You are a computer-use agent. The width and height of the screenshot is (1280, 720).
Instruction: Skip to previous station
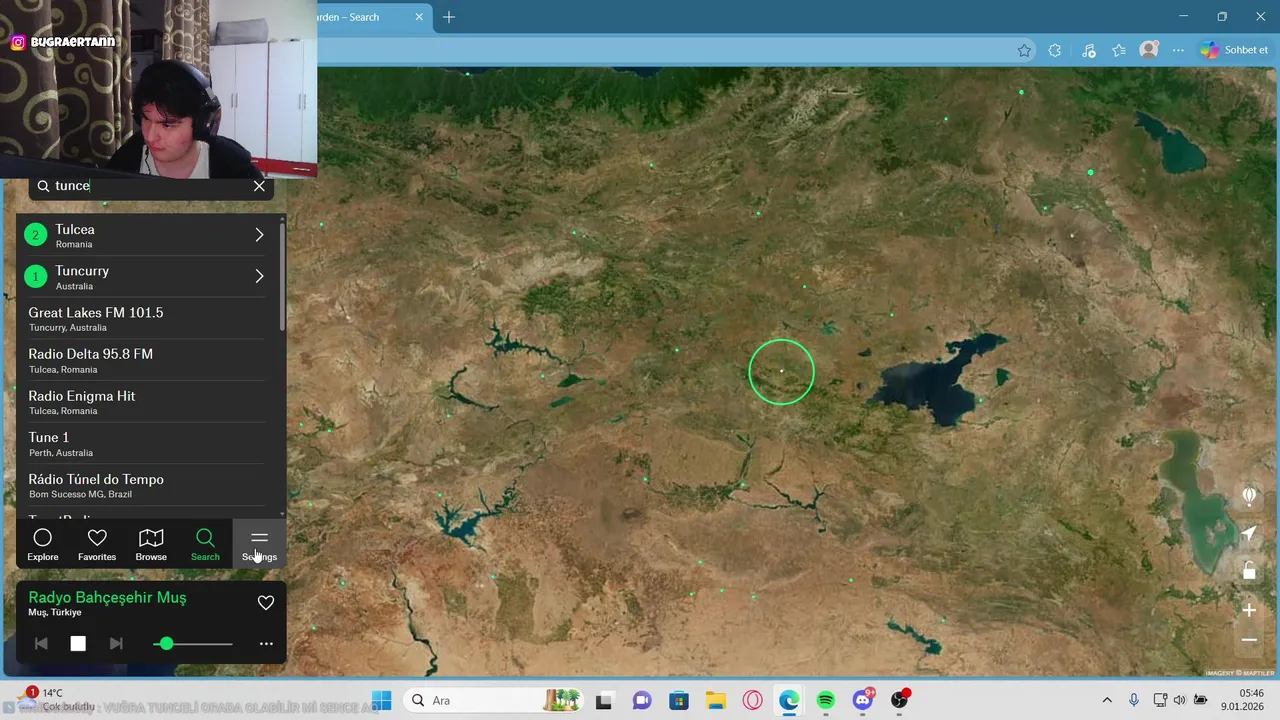click(41, 644)
